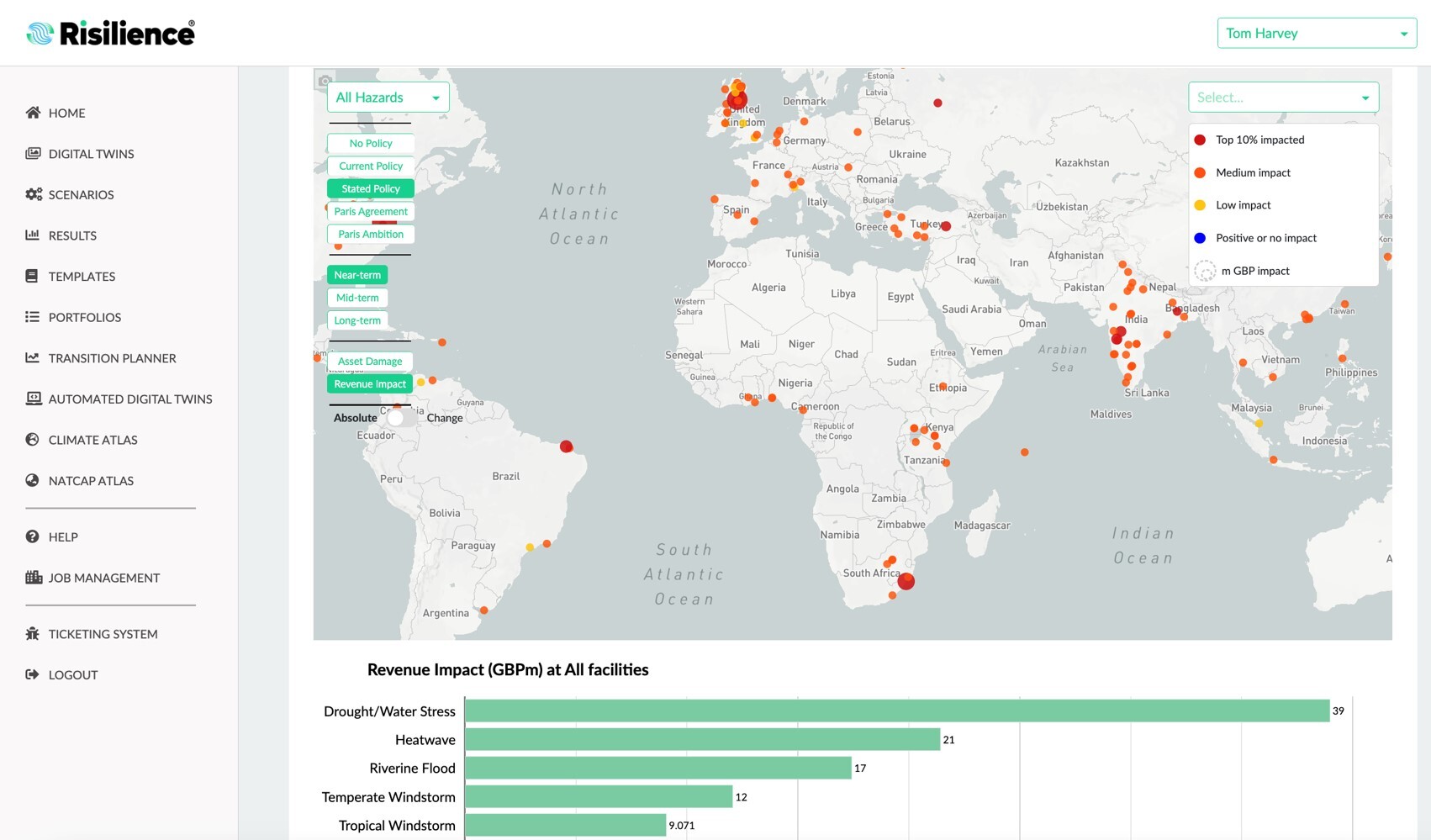Click the Scenarios gears icon

pos(33,194)
